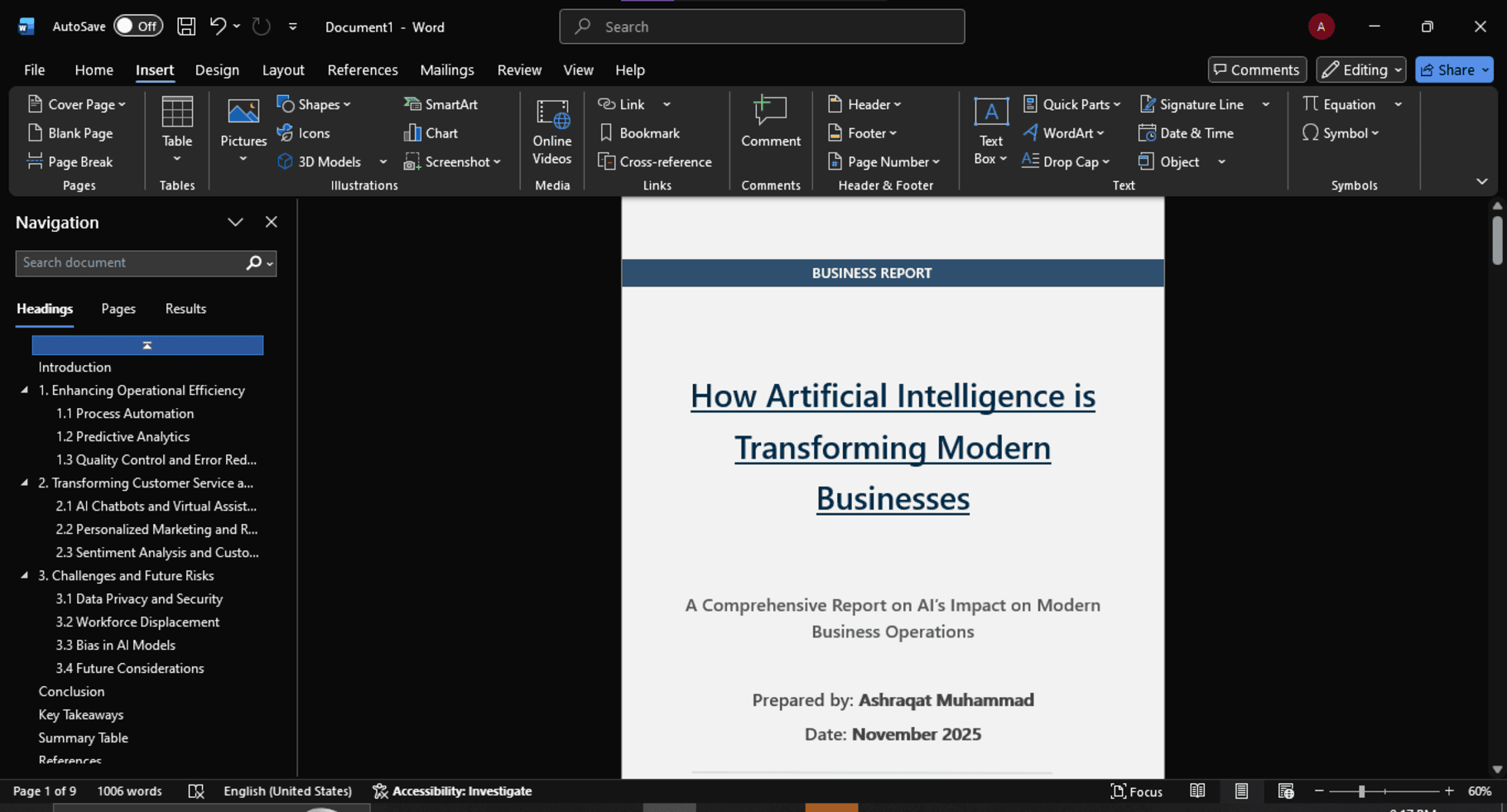This screenshot has height=812, width=1507.
Task: Switch to the Pages tab in Navigation
Action: 118,309
